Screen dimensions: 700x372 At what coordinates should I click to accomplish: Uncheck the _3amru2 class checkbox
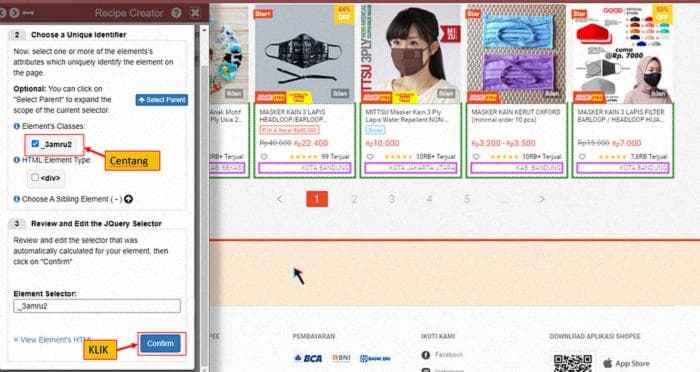[35, 144]
